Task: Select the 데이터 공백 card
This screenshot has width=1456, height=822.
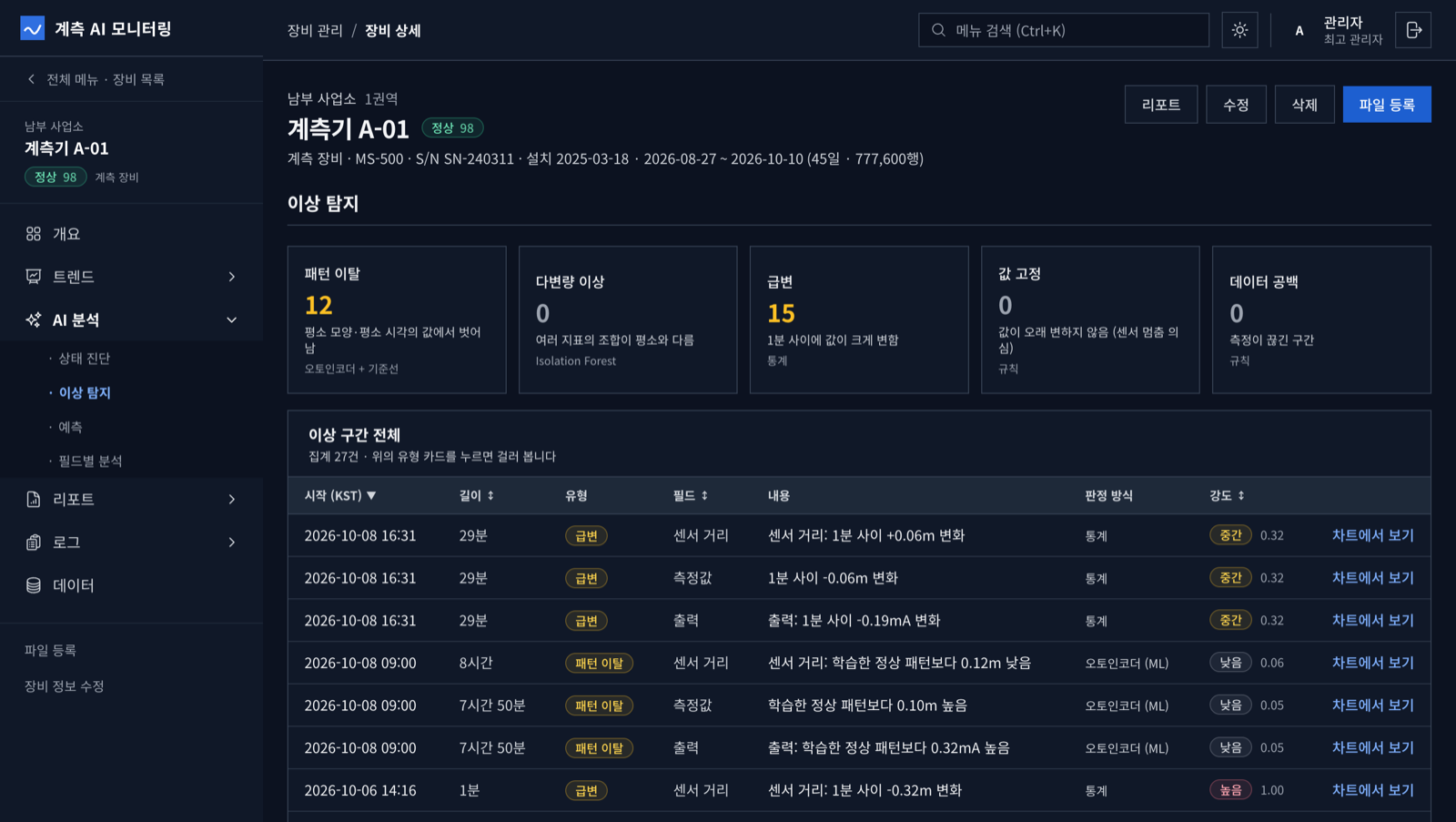Action: click(x=1321, y=320)
